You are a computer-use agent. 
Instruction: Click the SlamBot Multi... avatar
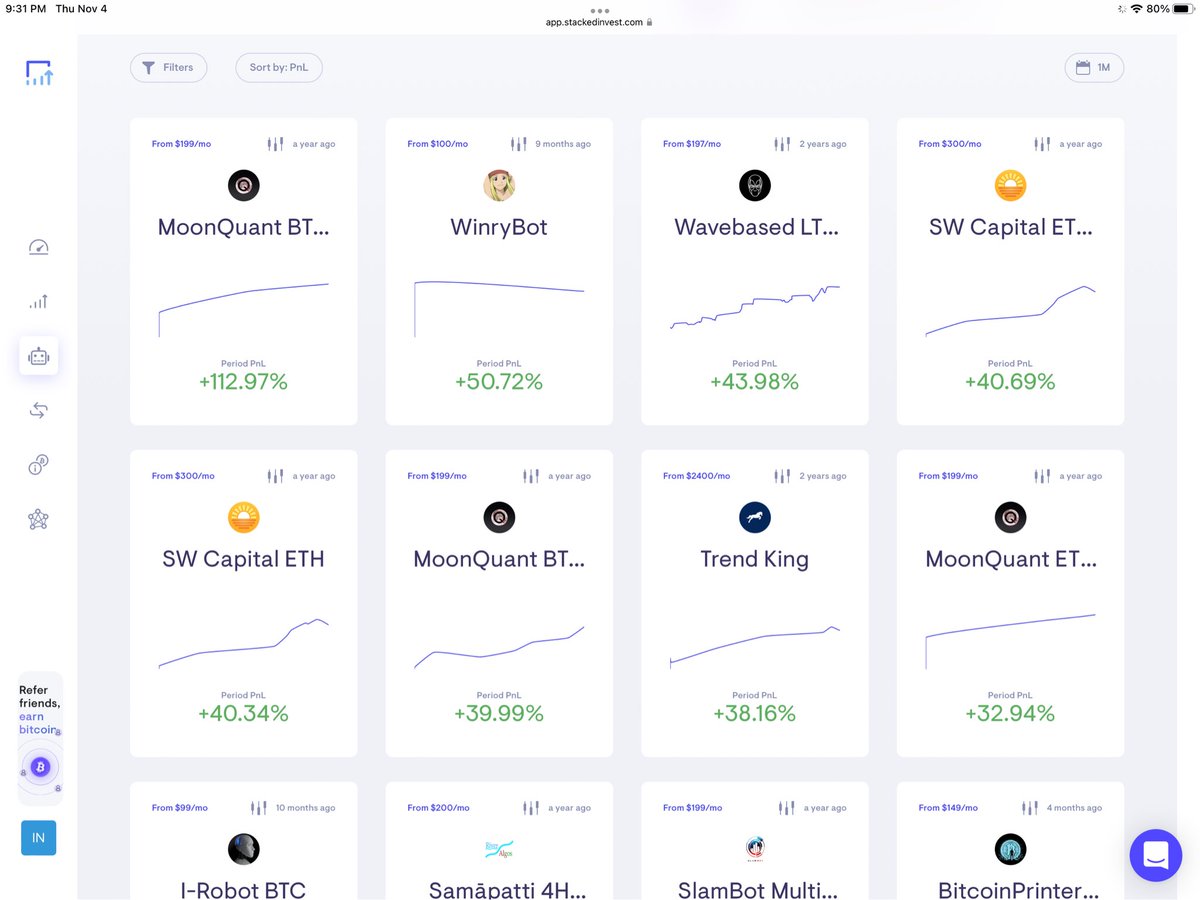tap(755, 849)
